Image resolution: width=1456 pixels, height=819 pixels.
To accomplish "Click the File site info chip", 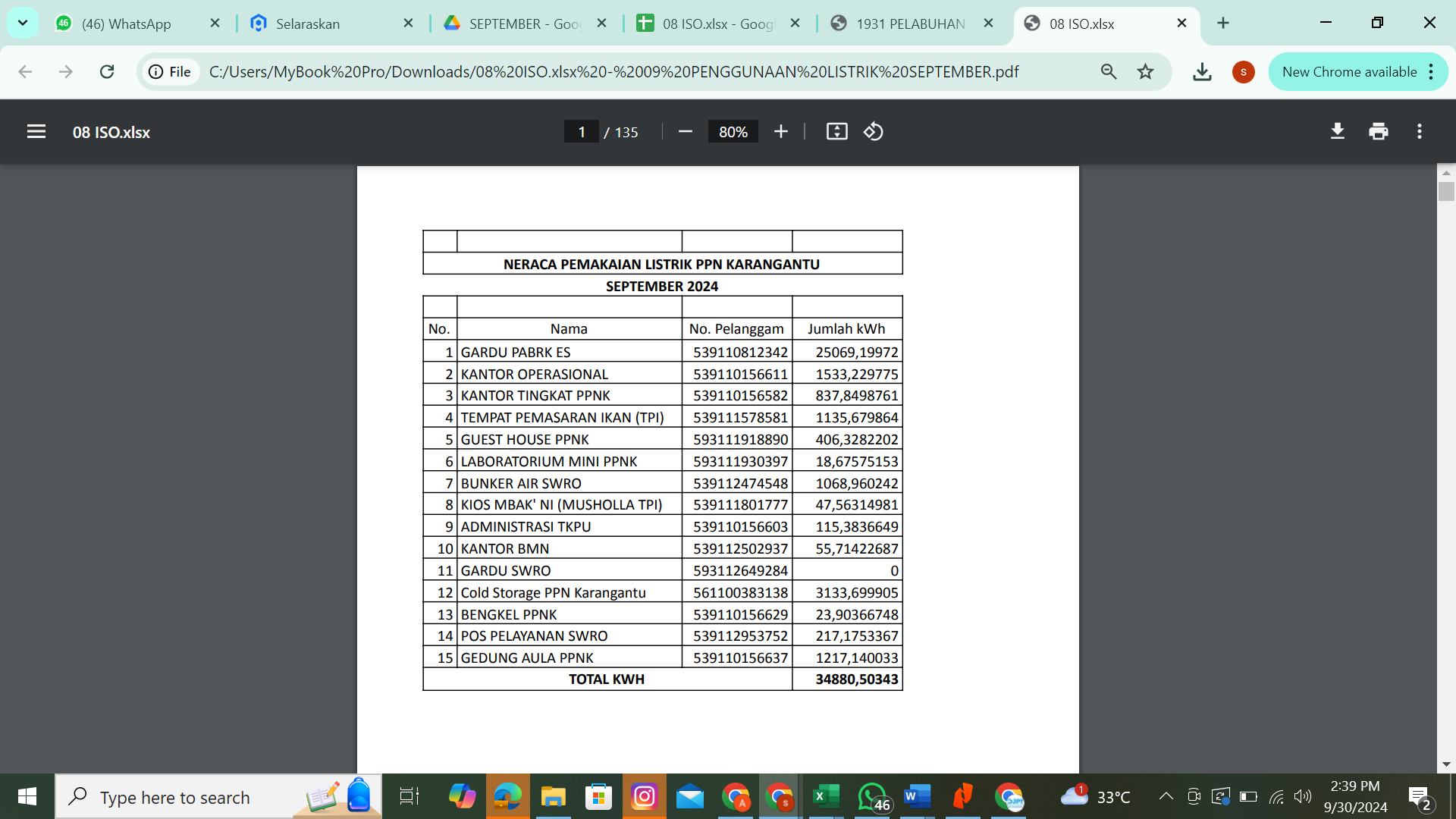I will click(170, 72).
